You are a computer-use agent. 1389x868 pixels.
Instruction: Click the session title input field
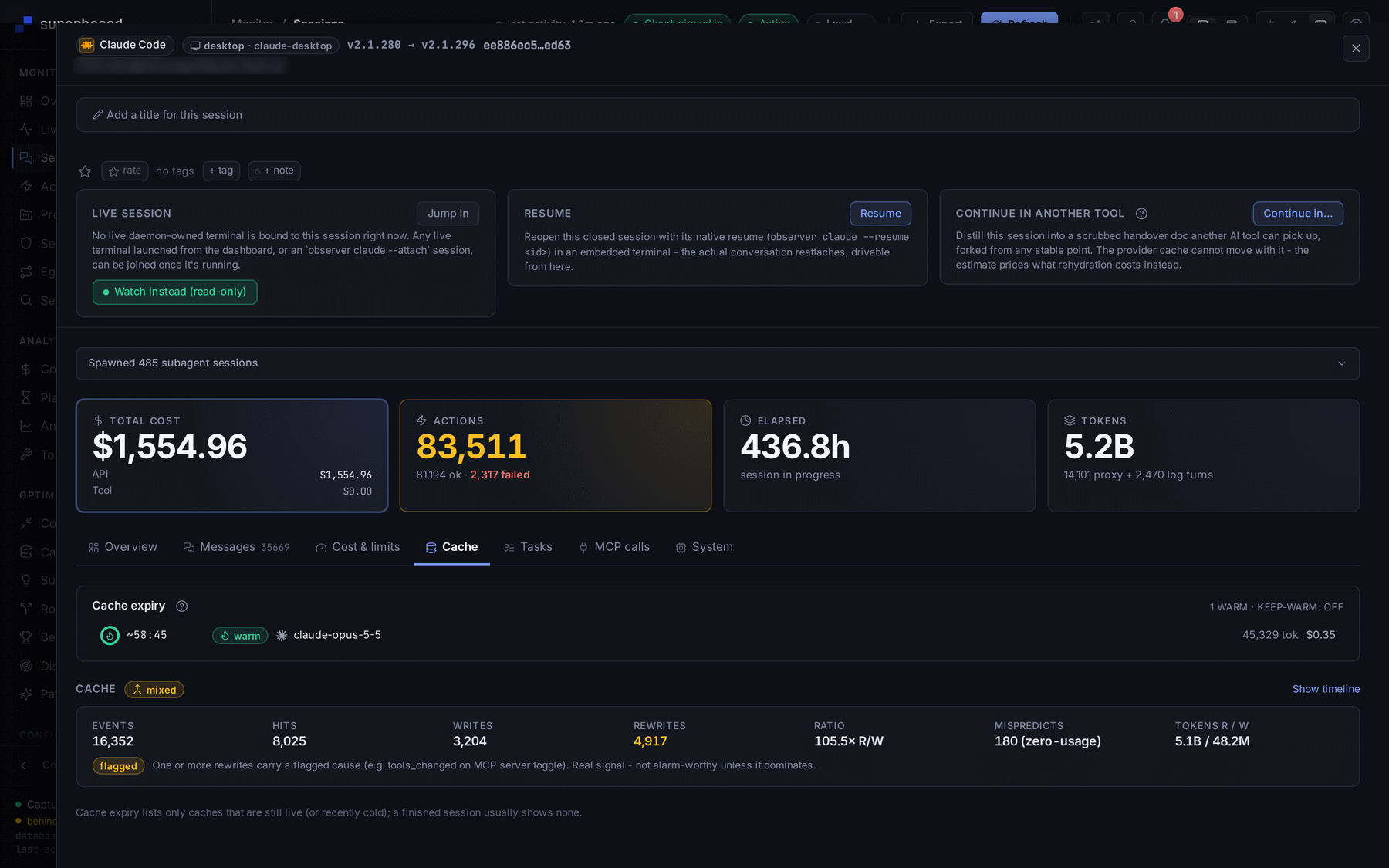click(718, 115)
